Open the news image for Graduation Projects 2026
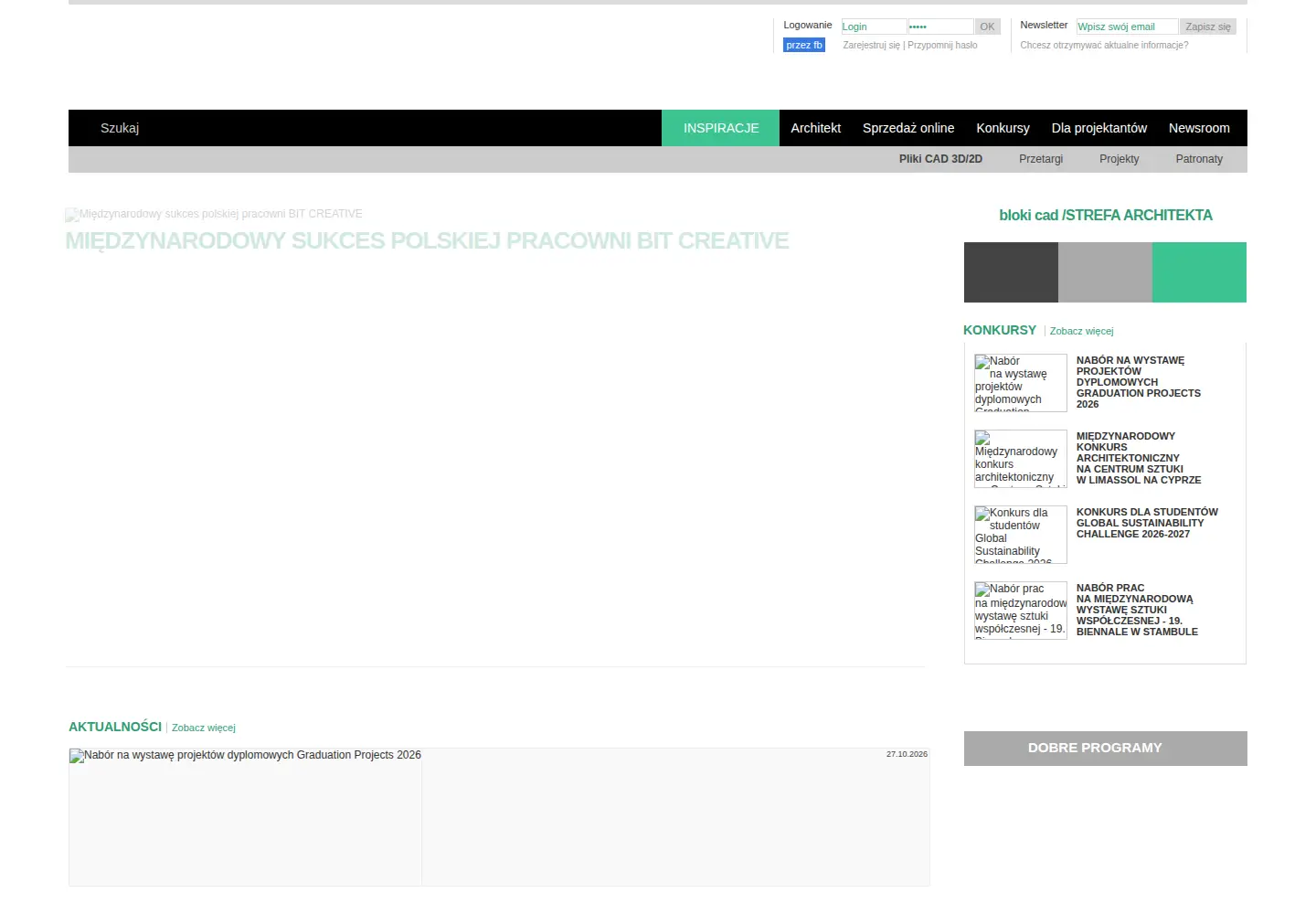 tap(245, 817)
